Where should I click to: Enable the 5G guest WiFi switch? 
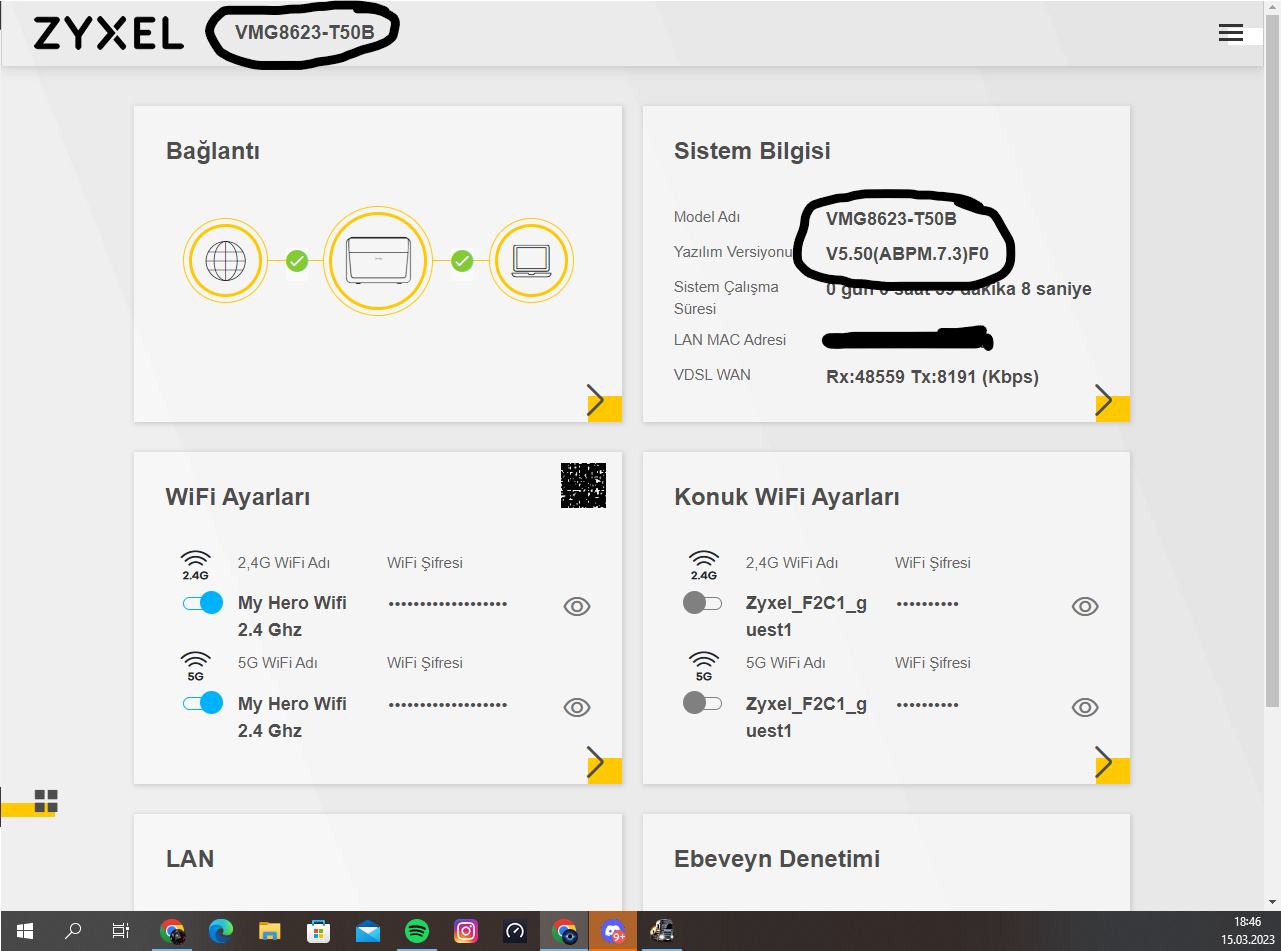coord(702,703)
